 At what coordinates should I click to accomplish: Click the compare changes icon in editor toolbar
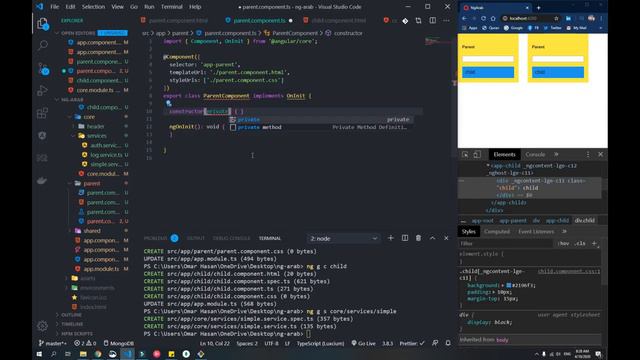point(418,20)
